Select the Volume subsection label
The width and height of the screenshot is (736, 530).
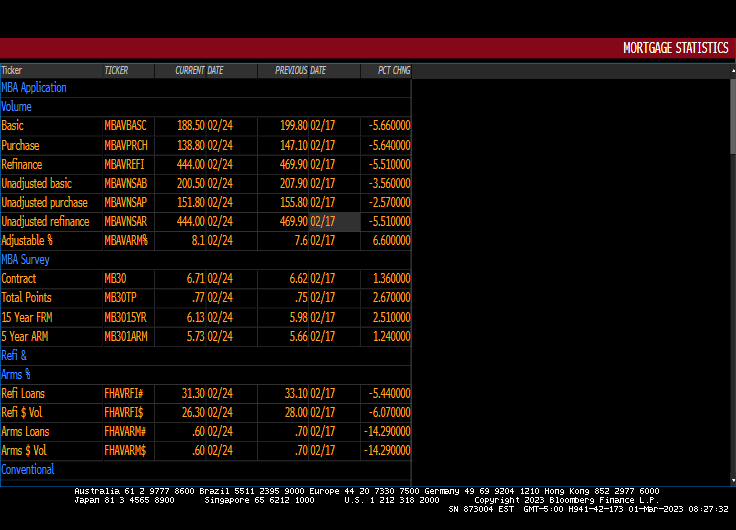[x=17, y=107]
